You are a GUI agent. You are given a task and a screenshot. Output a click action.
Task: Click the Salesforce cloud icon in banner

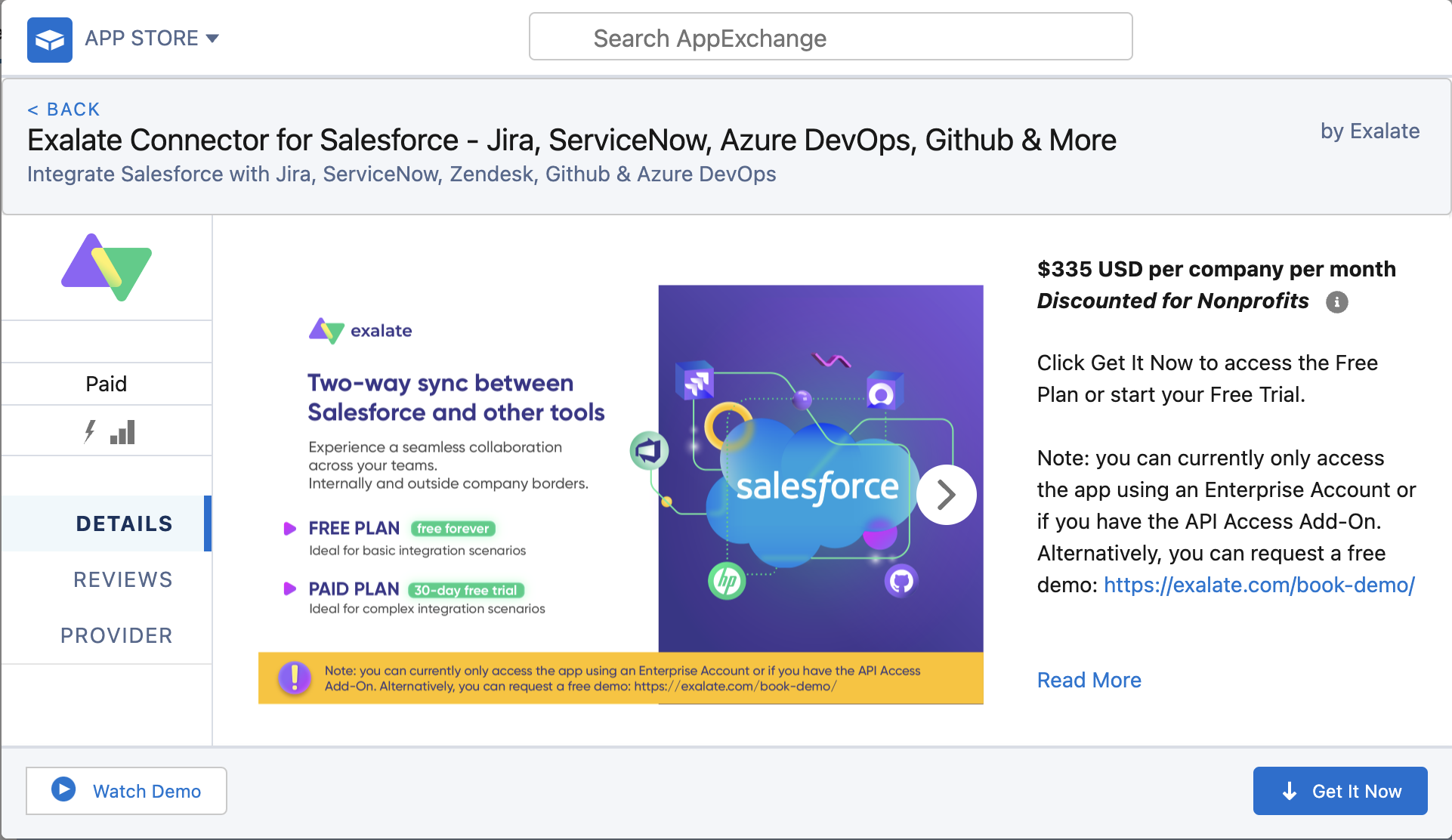click(808, 492)
